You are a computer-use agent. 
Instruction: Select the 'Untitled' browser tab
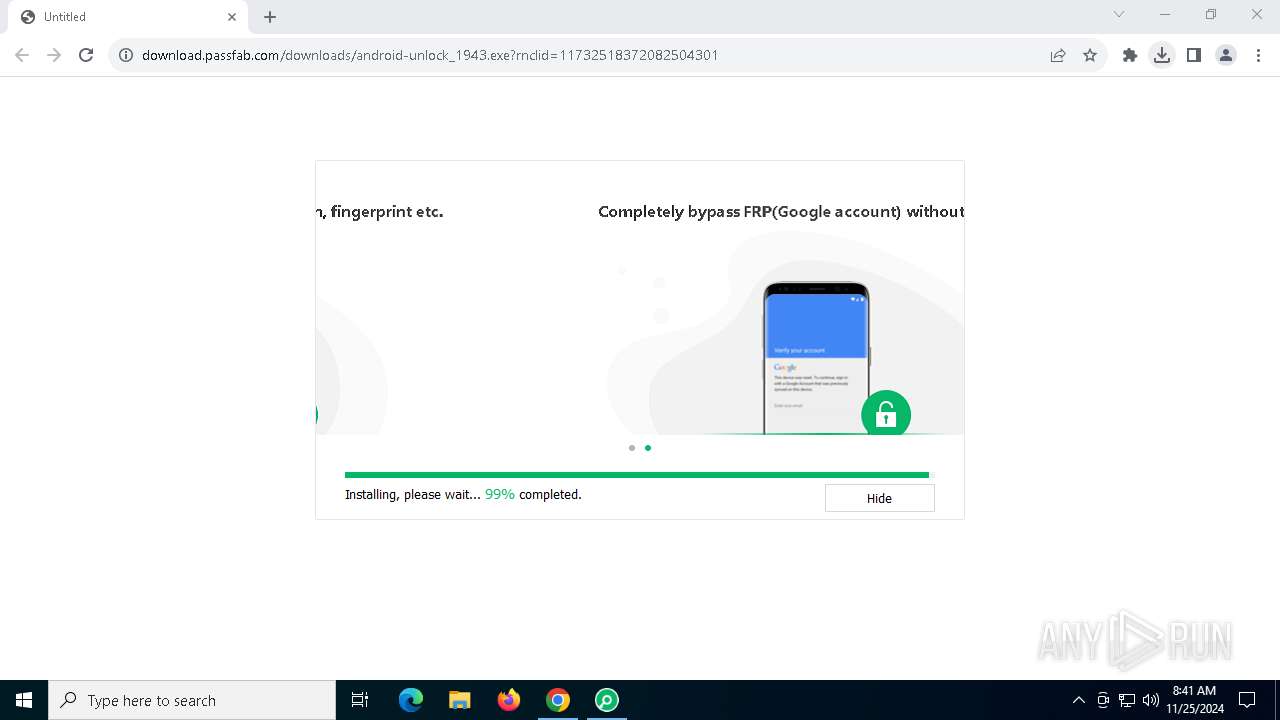point(128,17)
